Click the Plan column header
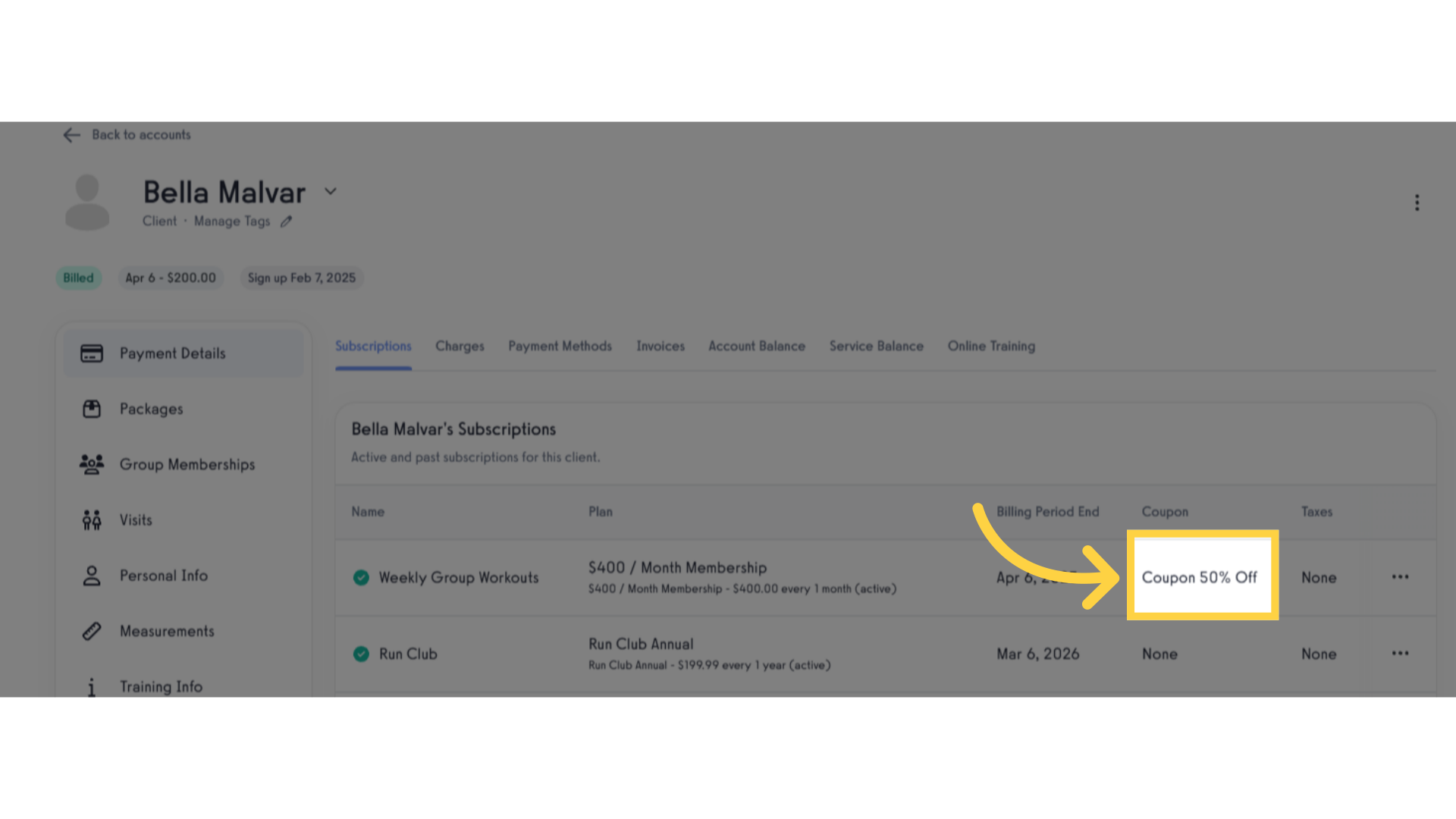Screen dimensions: 1456x819 pyautogui.click(x=601, y=512)
